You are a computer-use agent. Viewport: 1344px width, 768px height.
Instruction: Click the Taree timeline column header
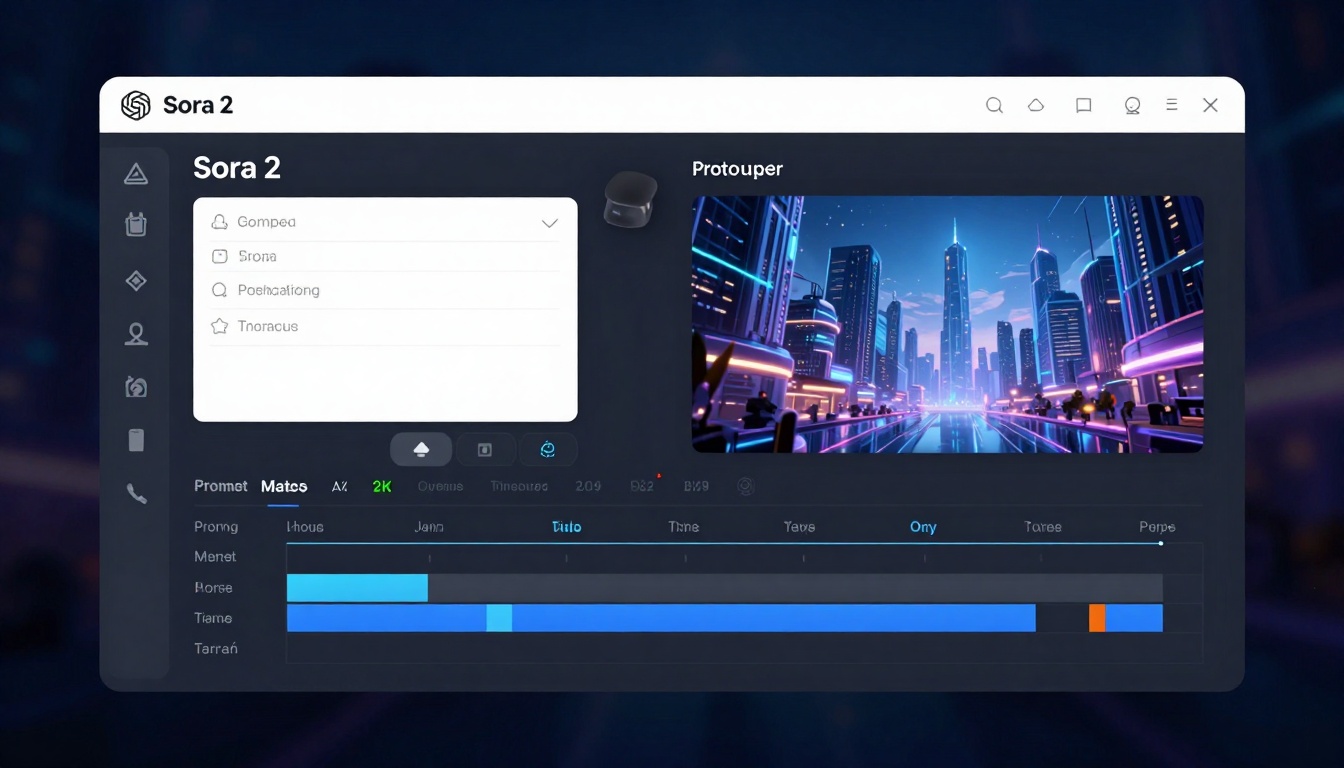[x=1043, y=526]
